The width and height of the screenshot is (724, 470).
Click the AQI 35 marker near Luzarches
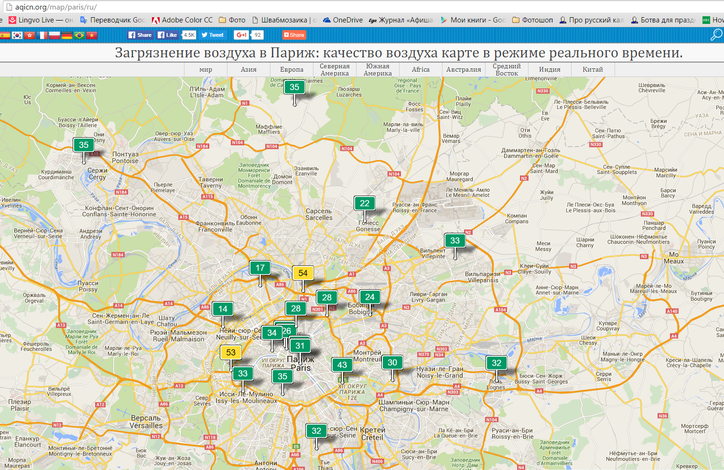295,87
